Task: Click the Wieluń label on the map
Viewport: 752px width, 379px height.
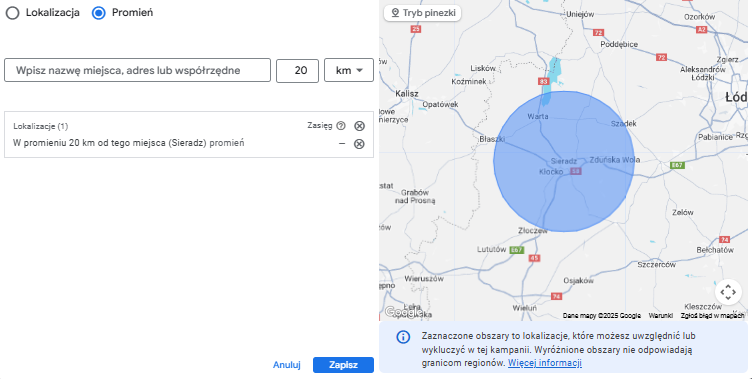Action: click(525, 308)
